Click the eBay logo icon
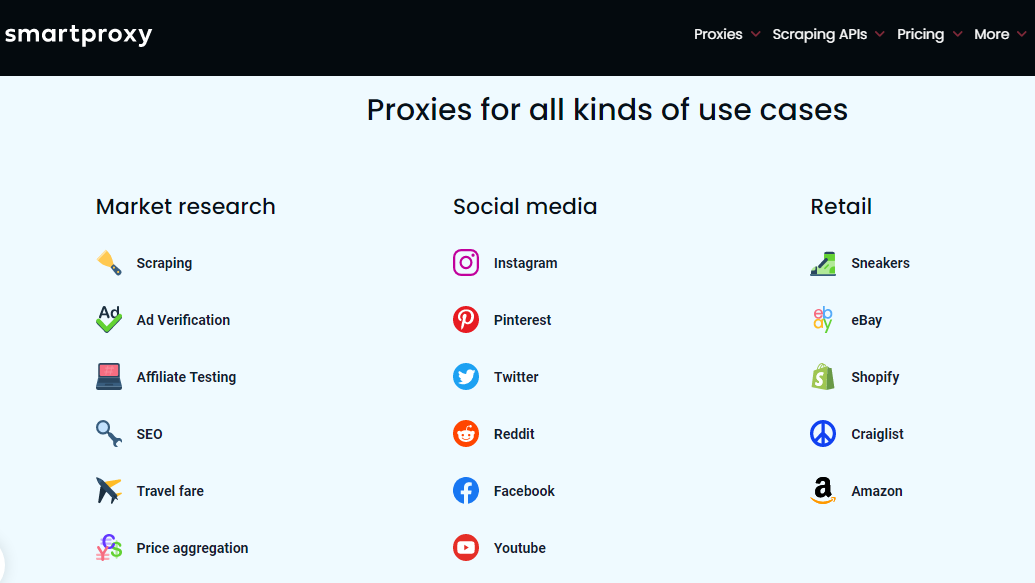Viewport: 1035px width, 583px height. click(822, 320)
